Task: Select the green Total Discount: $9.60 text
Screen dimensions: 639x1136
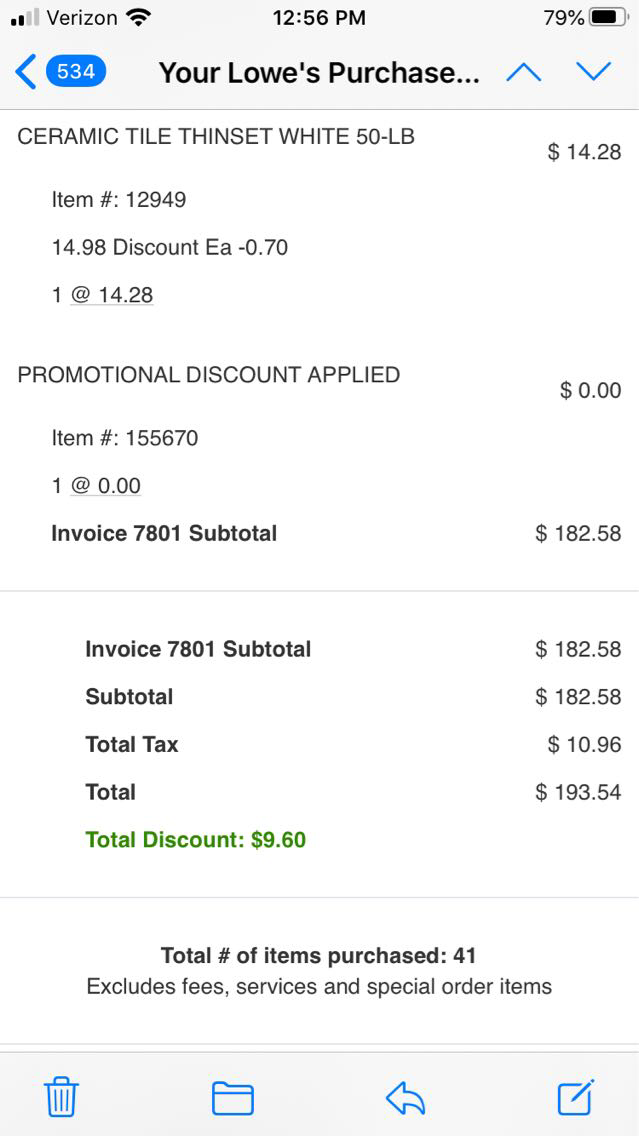Action: point(196,840)
